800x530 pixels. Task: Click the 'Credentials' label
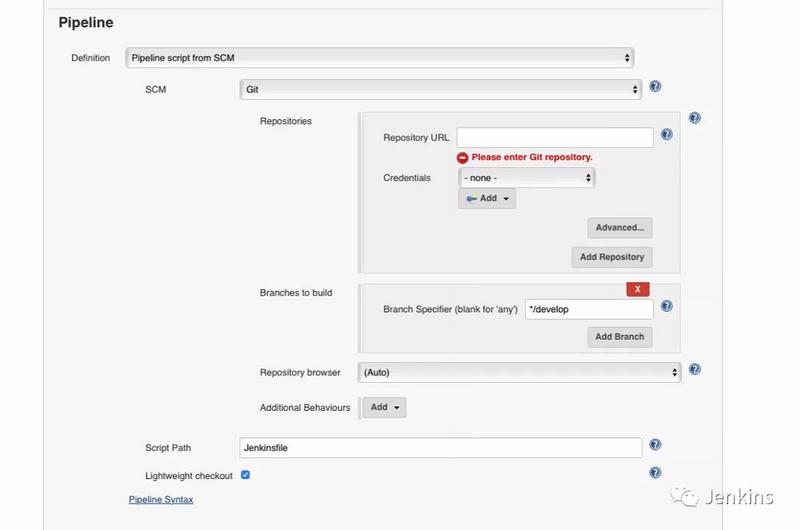[x=407, y=178]
